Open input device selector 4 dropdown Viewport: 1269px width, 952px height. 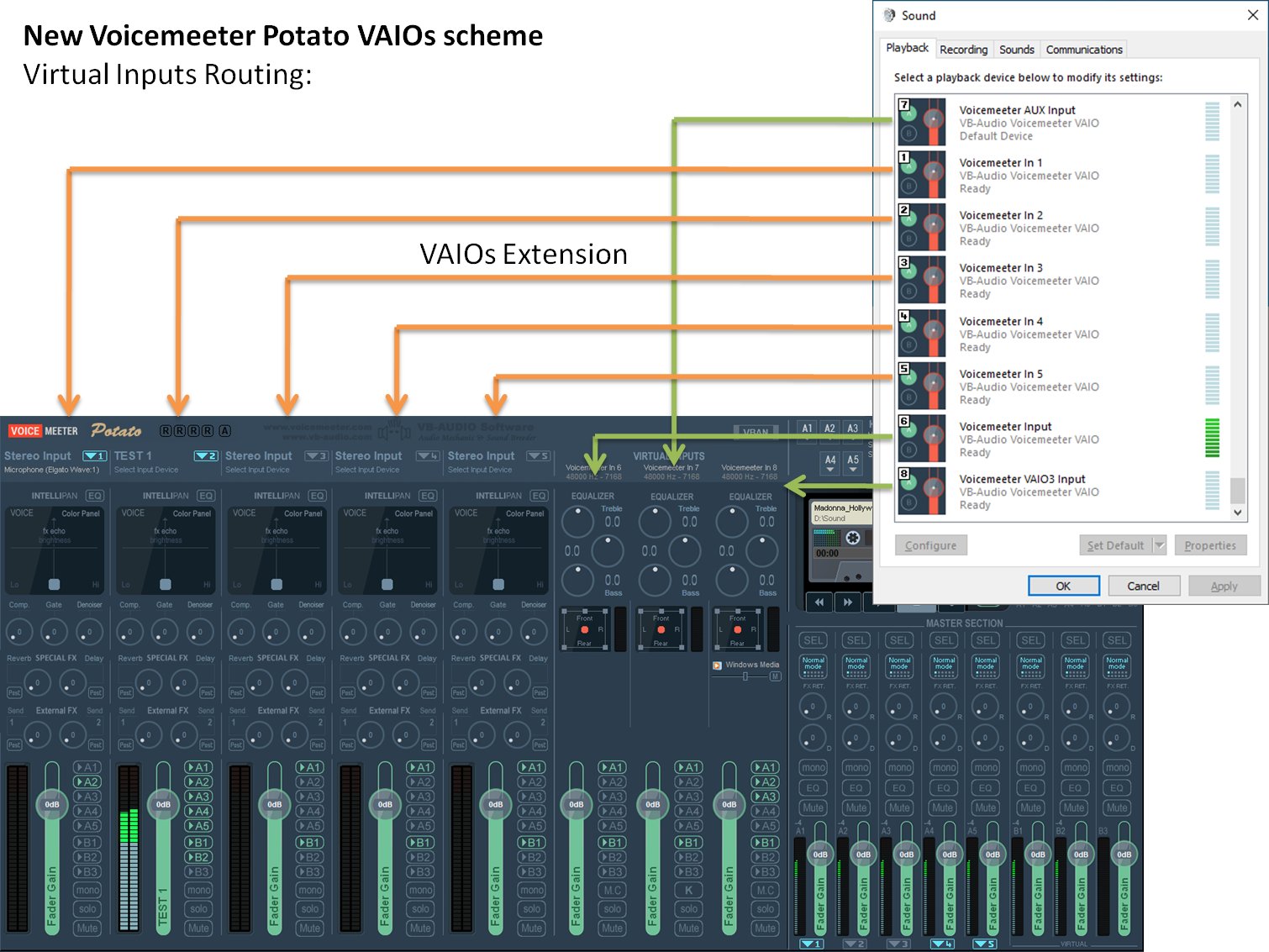click(428, 456)
